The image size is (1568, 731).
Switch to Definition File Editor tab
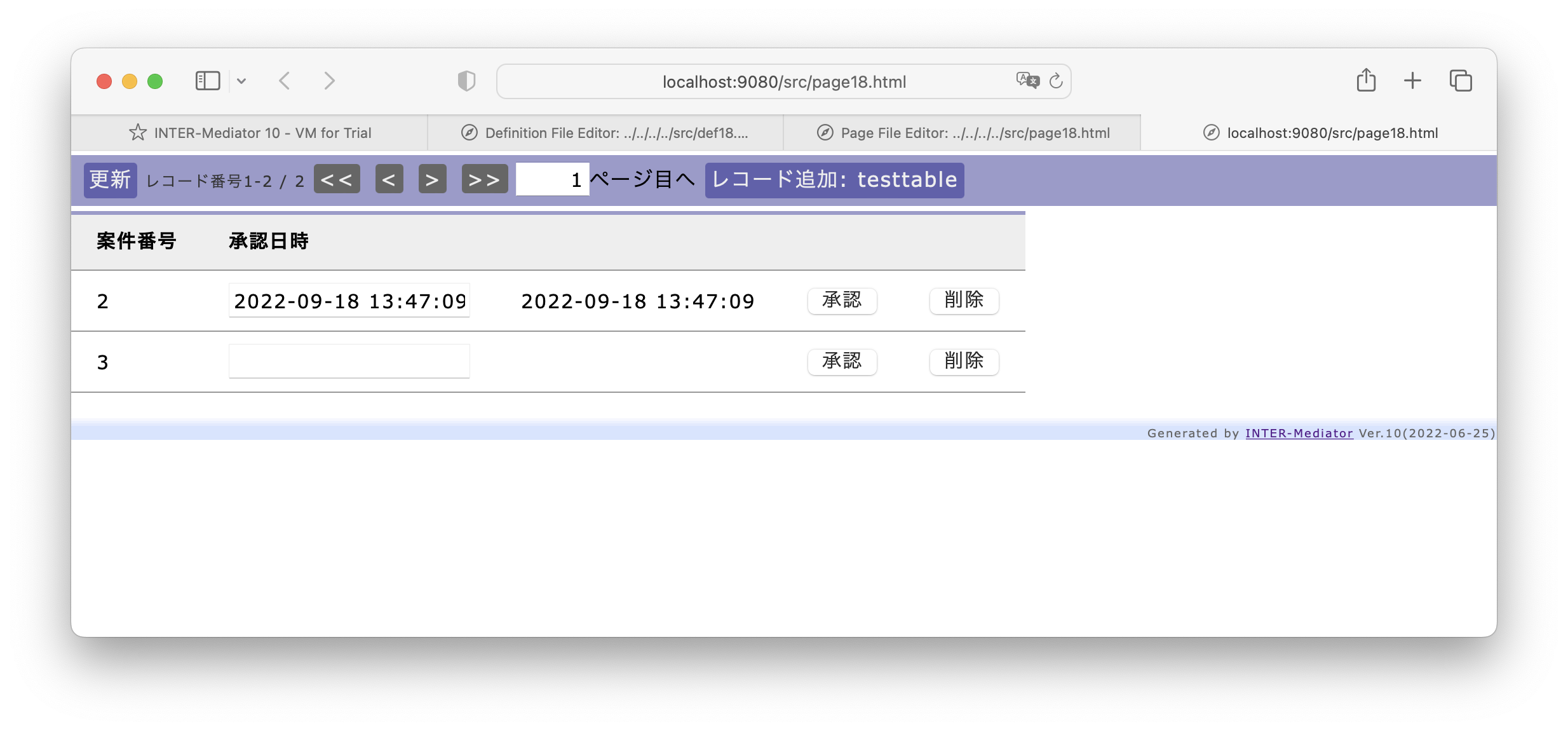pos(605,133)
